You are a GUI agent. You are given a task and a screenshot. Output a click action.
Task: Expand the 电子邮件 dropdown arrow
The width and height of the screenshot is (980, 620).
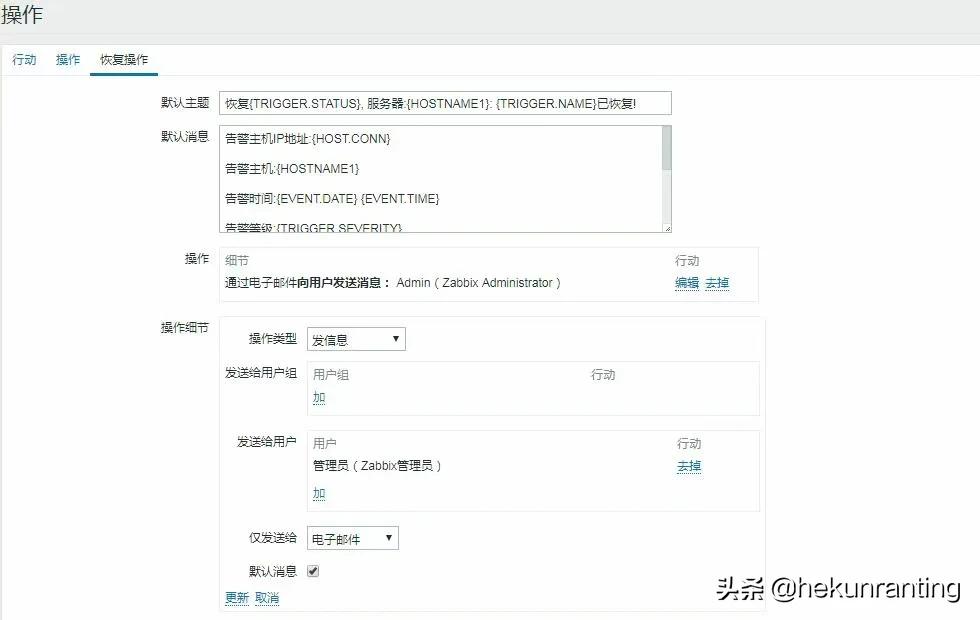tap(391, 537)
